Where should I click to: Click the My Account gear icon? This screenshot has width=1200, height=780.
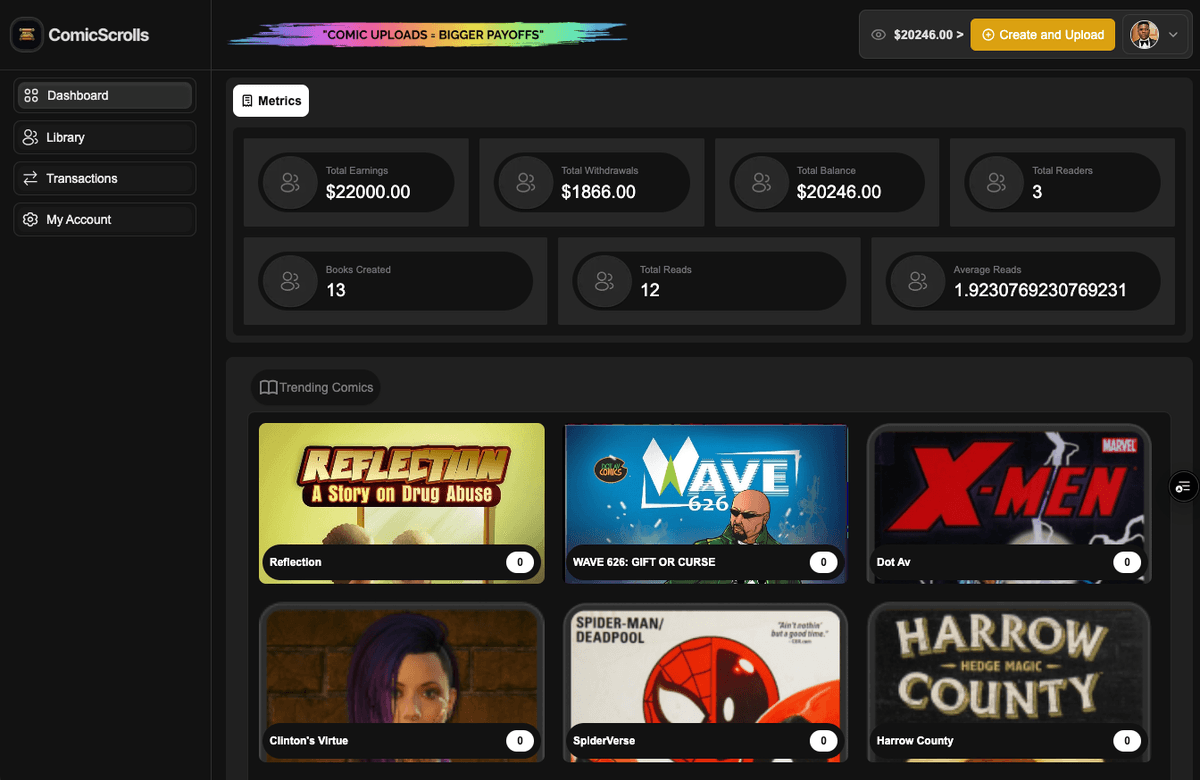click(30, 219)
